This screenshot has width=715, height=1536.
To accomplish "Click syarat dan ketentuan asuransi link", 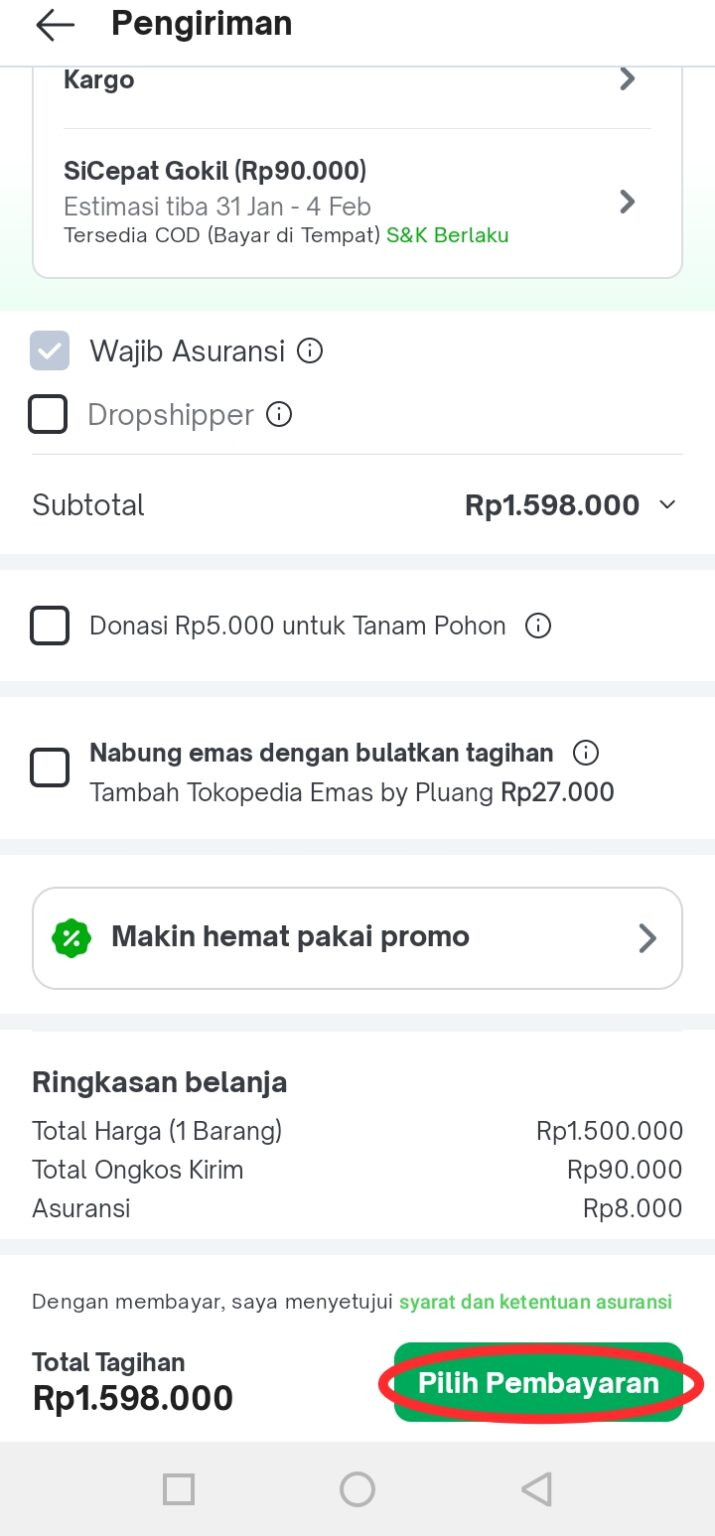I will tap(536, 1302).
